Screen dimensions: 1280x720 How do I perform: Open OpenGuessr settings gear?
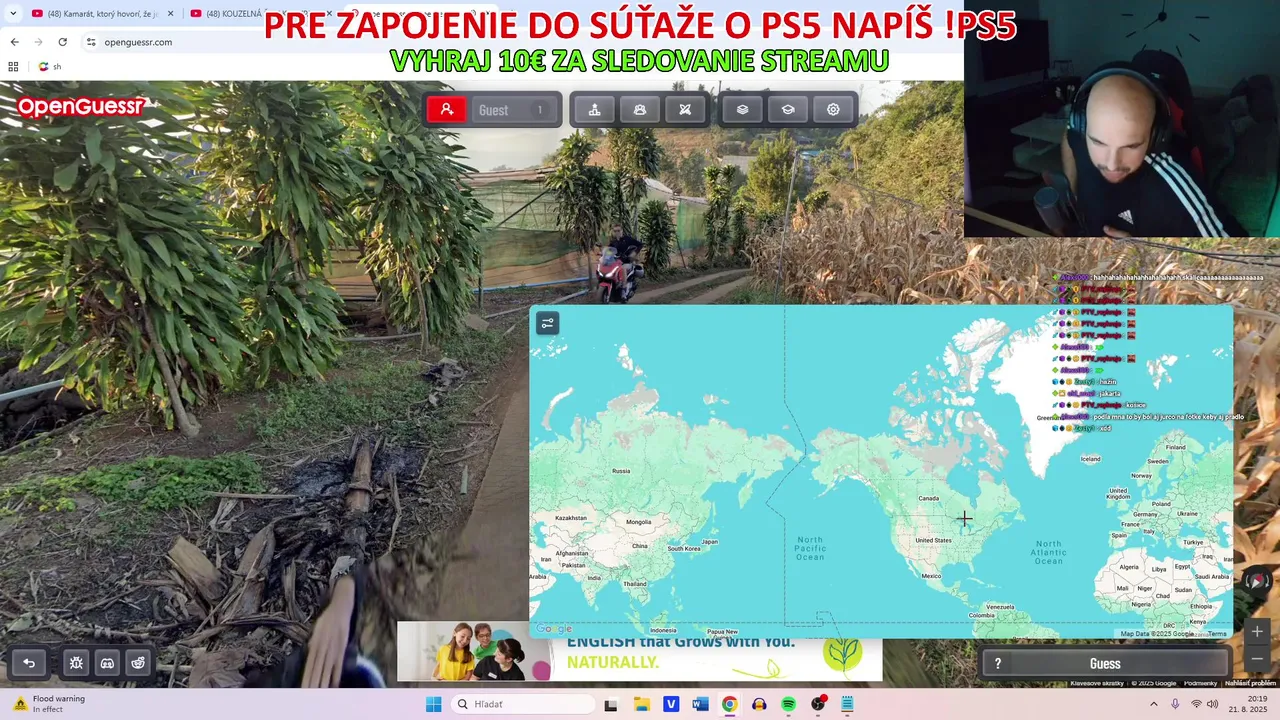pyautogui.click(x=833, y=110)
